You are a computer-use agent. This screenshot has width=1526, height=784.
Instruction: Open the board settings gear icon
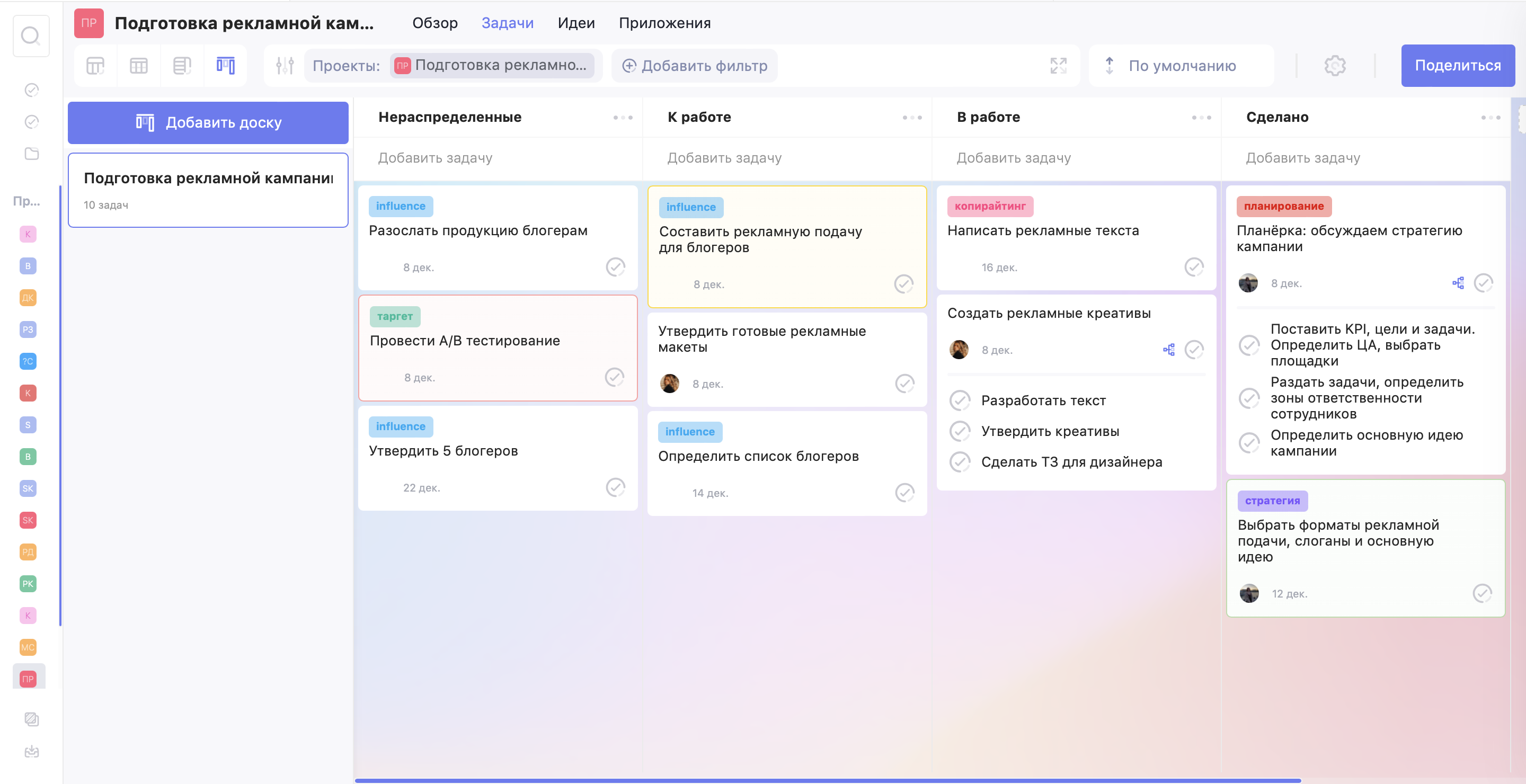1335,65
